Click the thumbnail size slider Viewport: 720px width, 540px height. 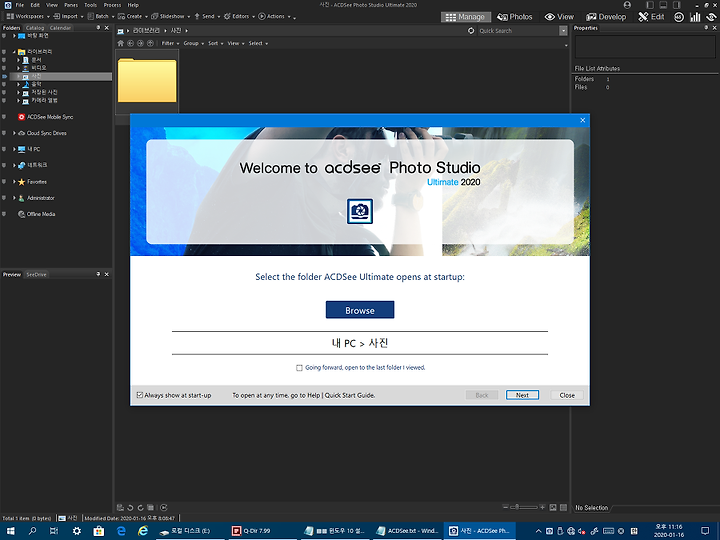524,507
